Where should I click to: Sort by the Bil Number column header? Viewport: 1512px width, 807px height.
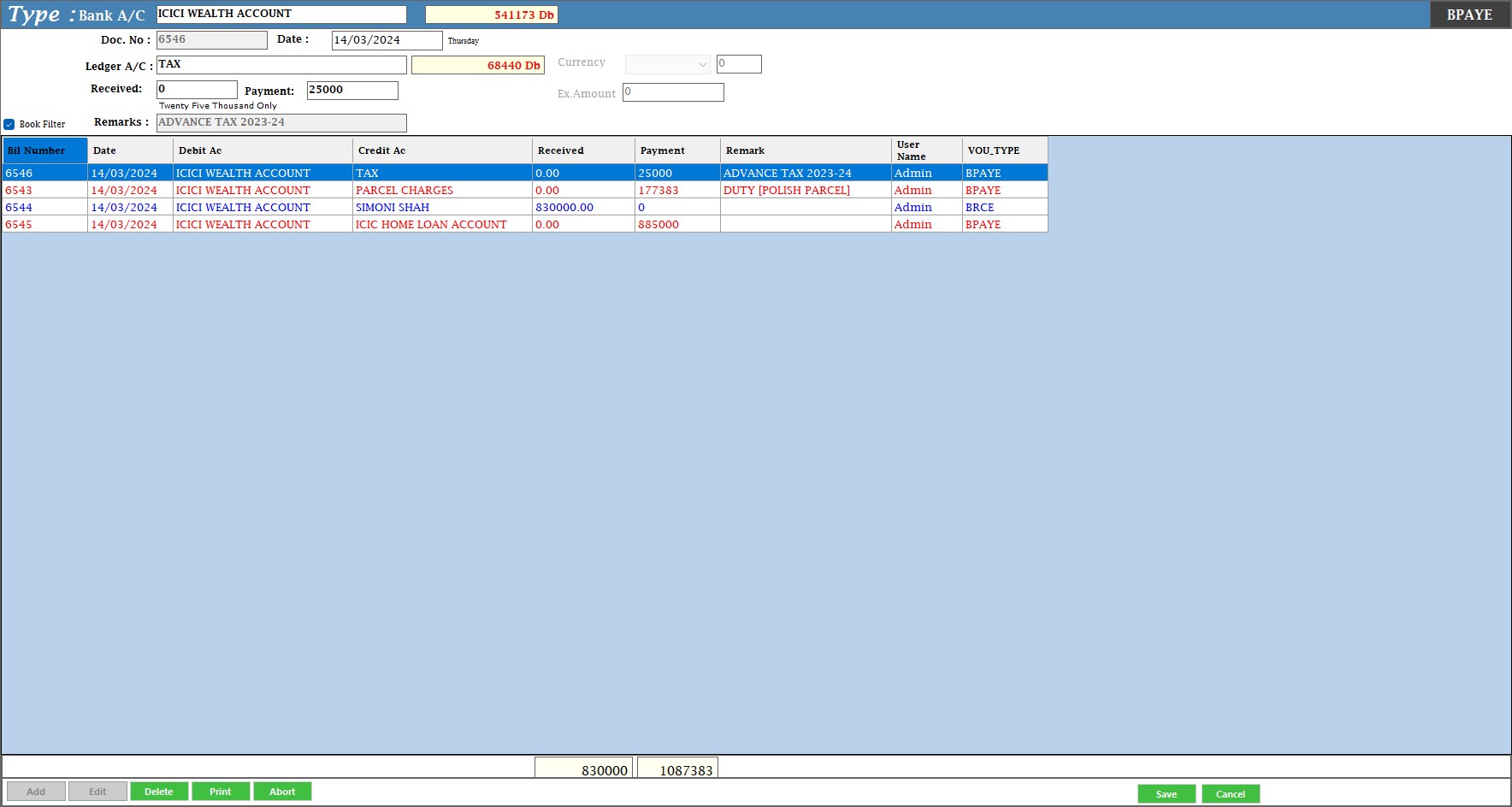coord(44,150)
